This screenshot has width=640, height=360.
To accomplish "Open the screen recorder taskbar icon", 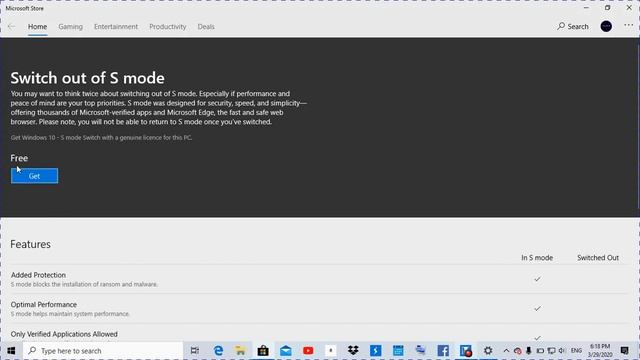I will coord(466,351).
